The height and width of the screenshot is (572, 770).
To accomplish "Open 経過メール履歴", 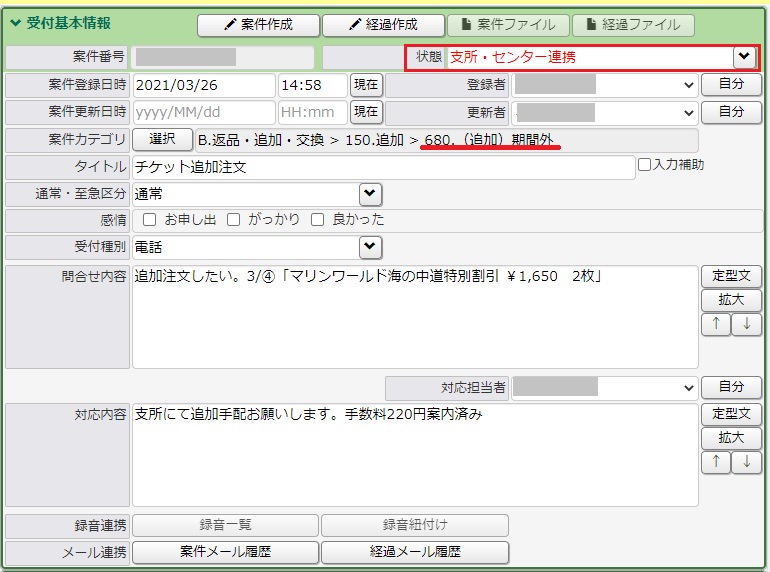I will [x=415, y=552].
